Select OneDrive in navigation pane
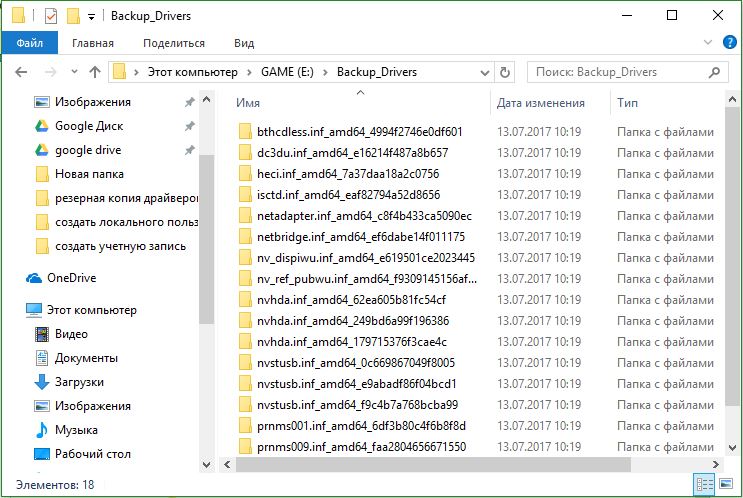The width and height of the screenshot is (743, 498). click(x=72, y=278)
